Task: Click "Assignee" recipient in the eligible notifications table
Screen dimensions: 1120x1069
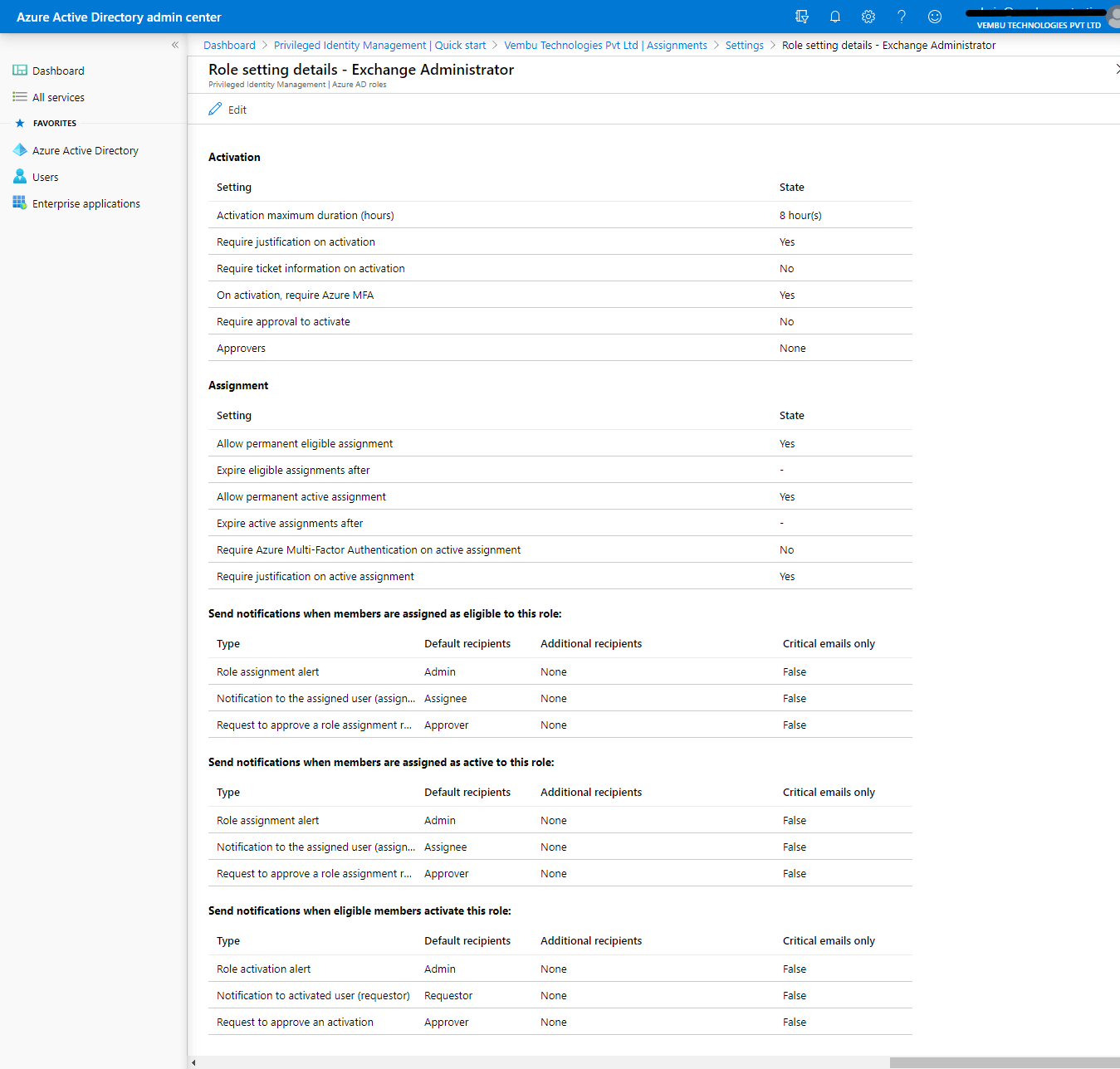Action: [x=445, y=698]
